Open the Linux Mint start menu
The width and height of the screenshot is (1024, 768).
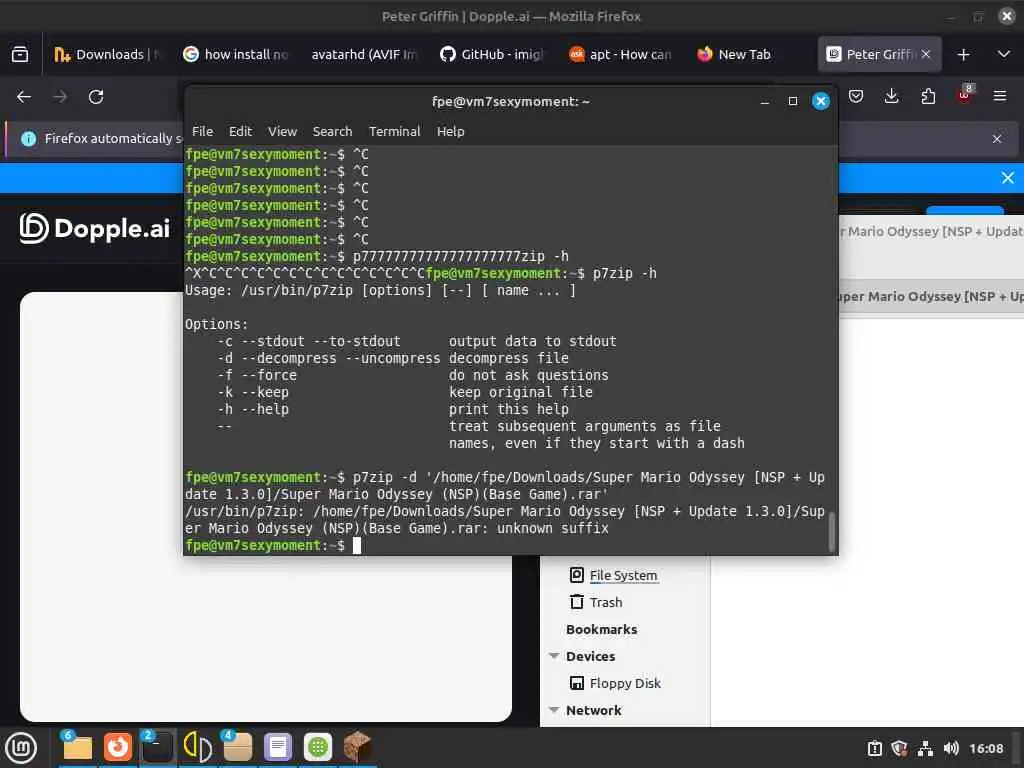pos(21,747)
